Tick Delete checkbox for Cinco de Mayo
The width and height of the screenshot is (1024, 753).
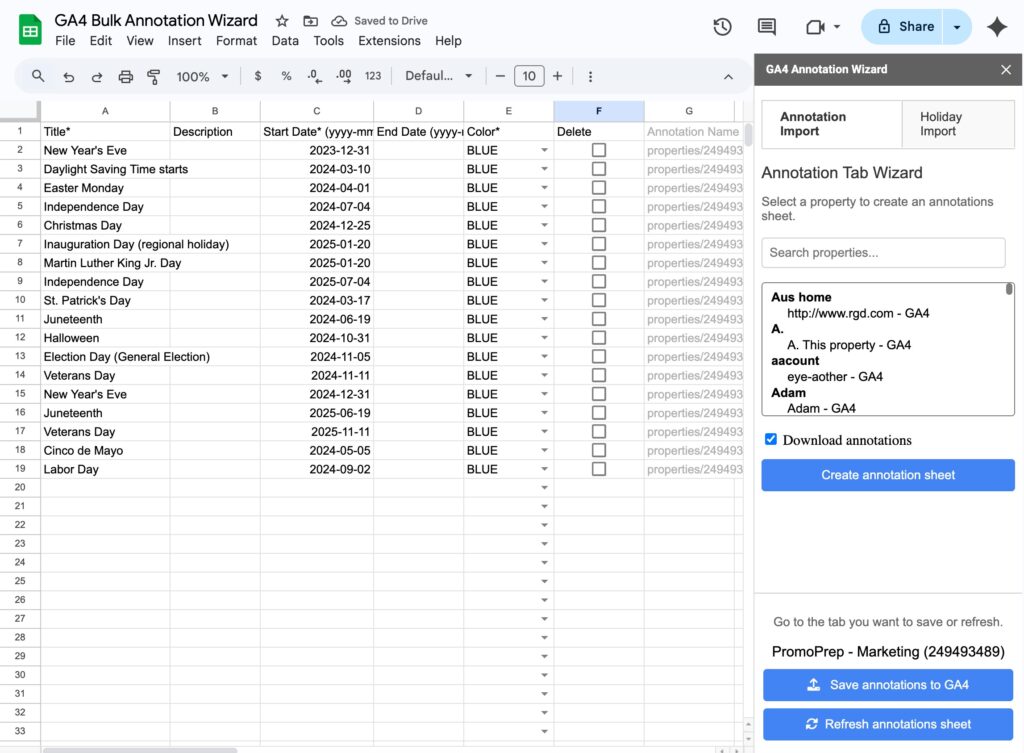pos(598,451)
